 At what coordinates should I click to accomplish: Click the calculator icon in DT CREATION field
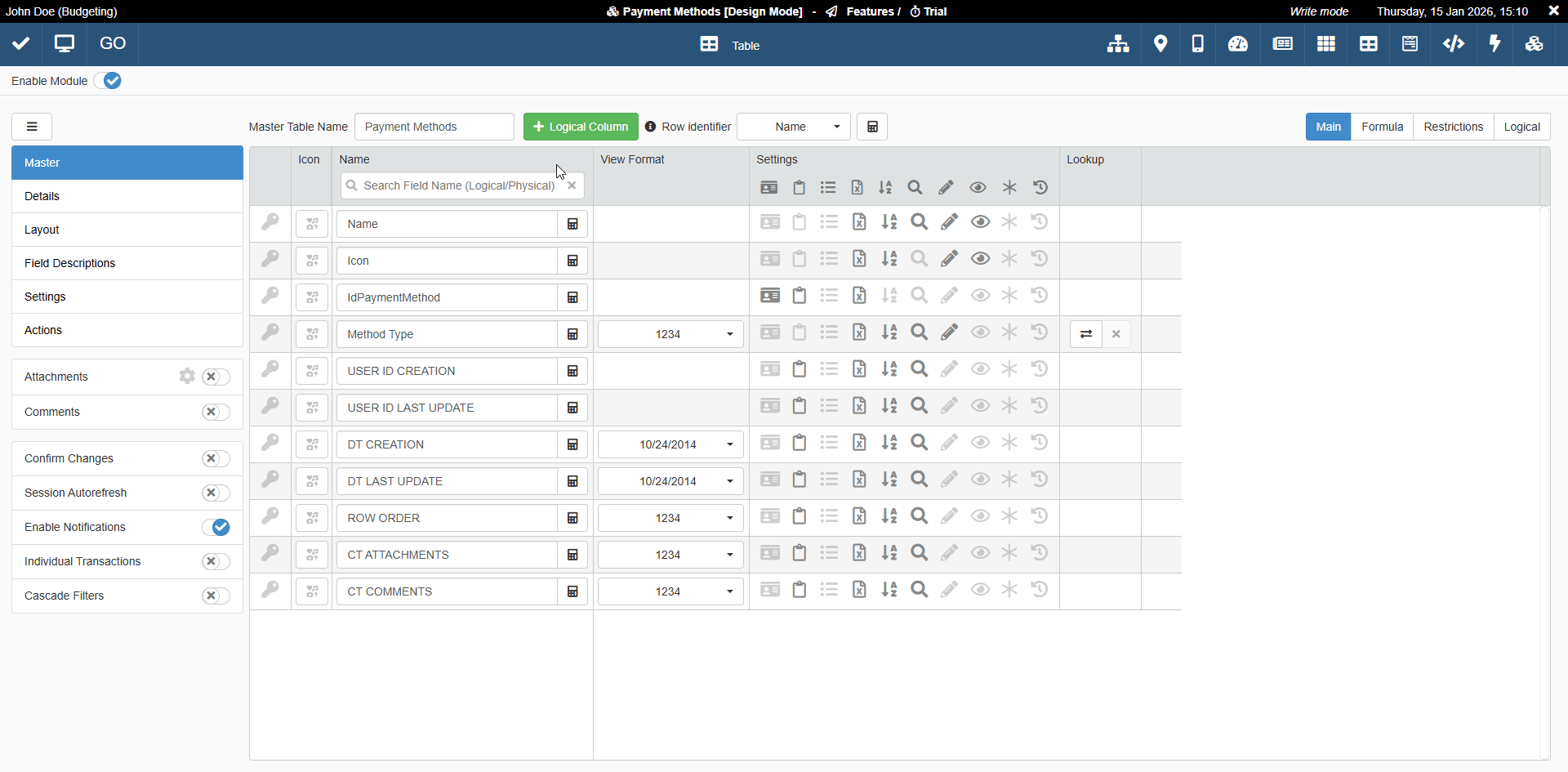coord(572,444)
